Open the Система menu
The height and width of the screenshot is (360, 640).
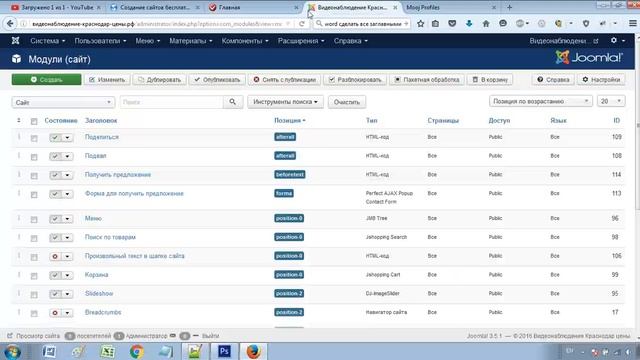click(x=47, y=41)
